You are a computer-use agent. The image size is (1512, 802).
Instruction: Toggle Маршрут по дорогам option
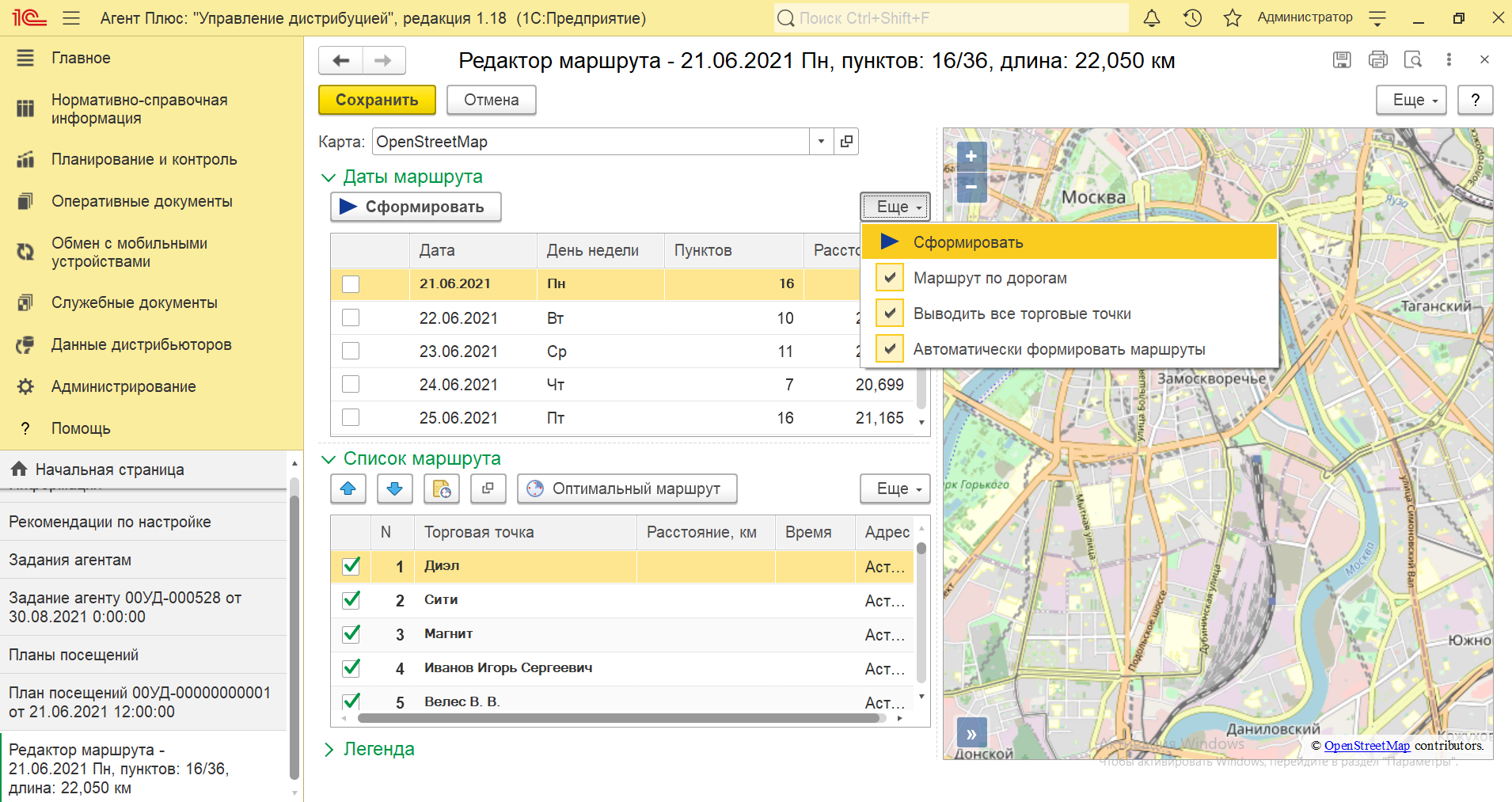pyautogui.click(x=990, y=278)
